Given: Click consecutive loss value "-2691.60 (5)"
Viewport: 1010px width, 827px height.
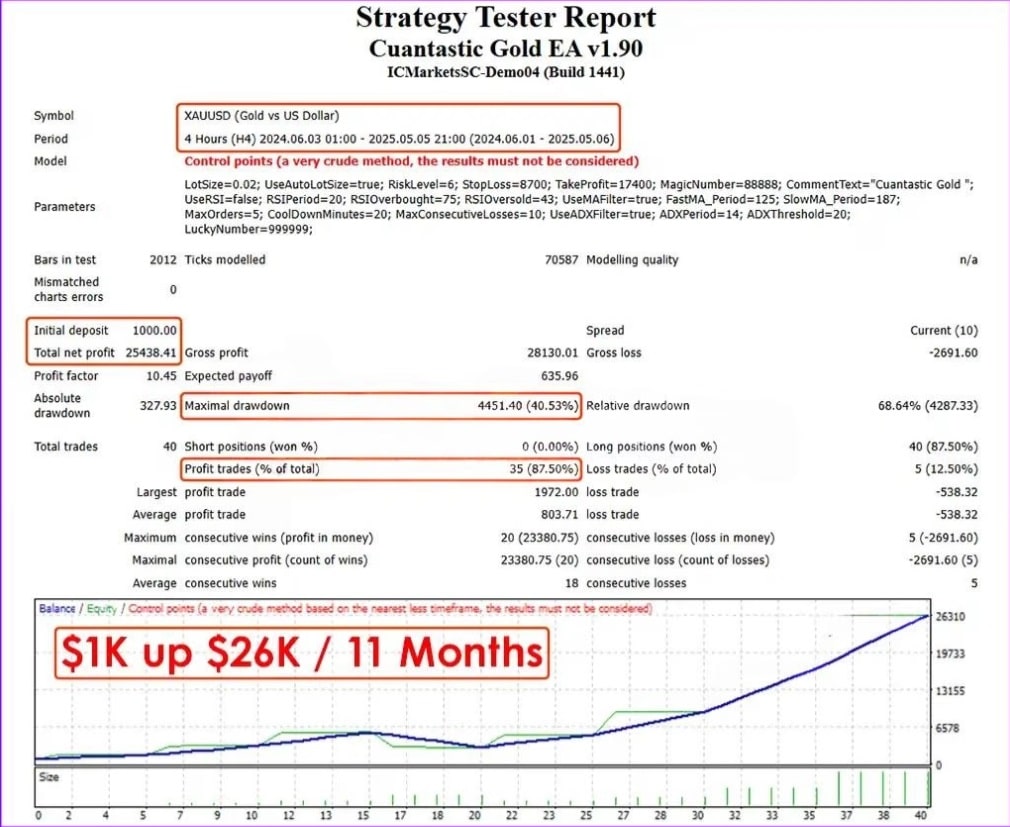Looking at the screenshot, I should (944, 560).
